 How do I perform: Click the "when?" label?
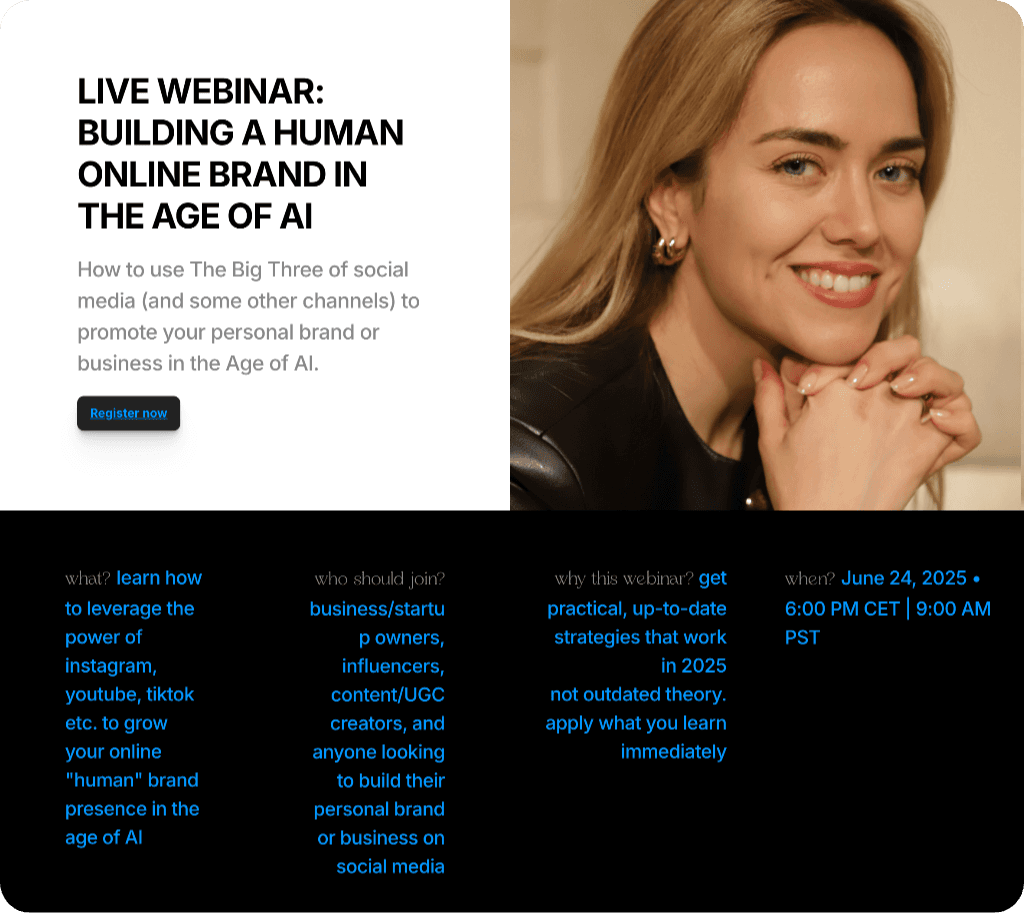(x=810, y=579)
